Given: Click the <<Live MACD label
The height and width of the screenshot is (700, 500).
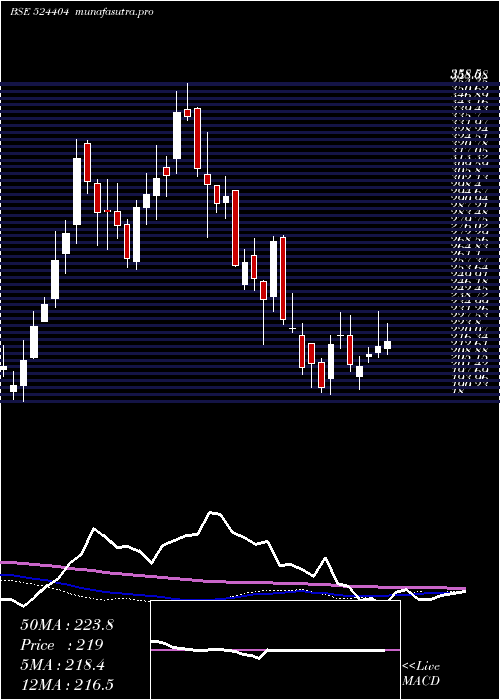Looking at the screenshot, I should [421, 674].
